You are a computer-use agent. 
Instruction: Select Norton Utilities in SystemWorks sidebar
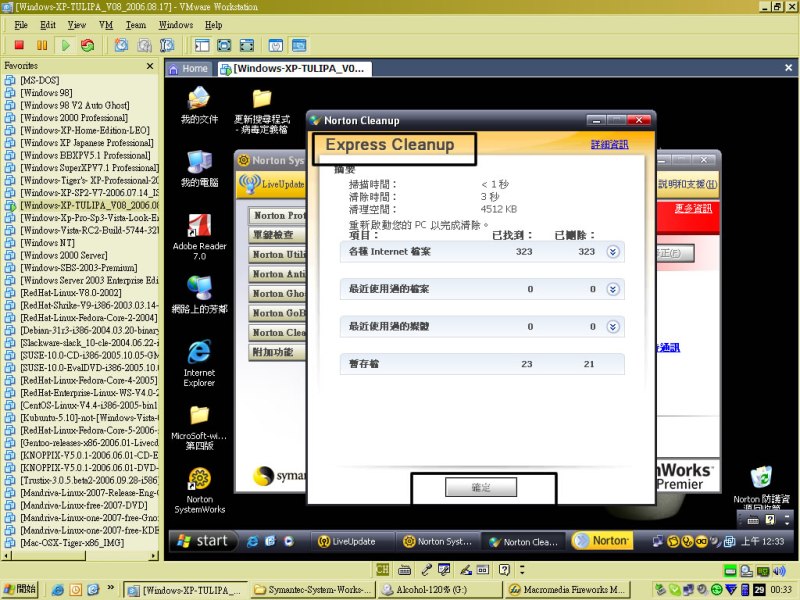click(x=278, y=255)
